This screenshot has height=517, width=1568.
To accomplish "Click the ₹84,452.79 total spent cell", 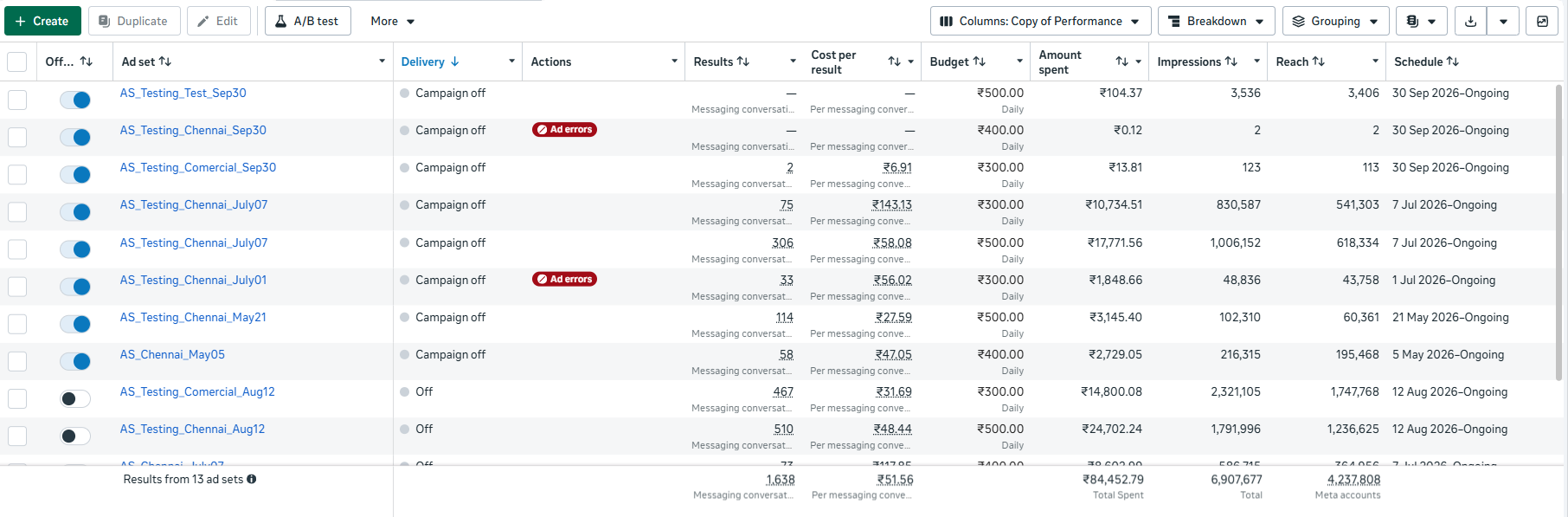I will coord(1113,479).
